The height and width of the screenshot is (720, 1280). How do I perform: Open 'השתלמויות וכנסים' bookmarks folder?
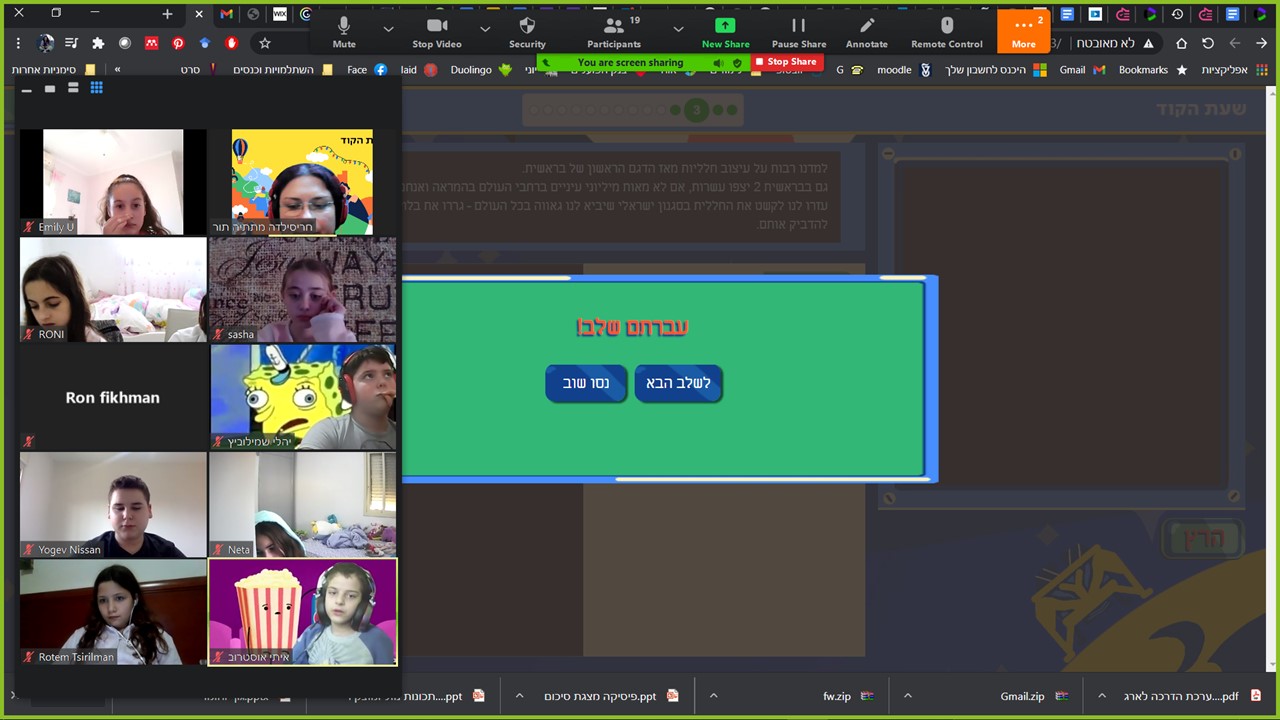283,70
